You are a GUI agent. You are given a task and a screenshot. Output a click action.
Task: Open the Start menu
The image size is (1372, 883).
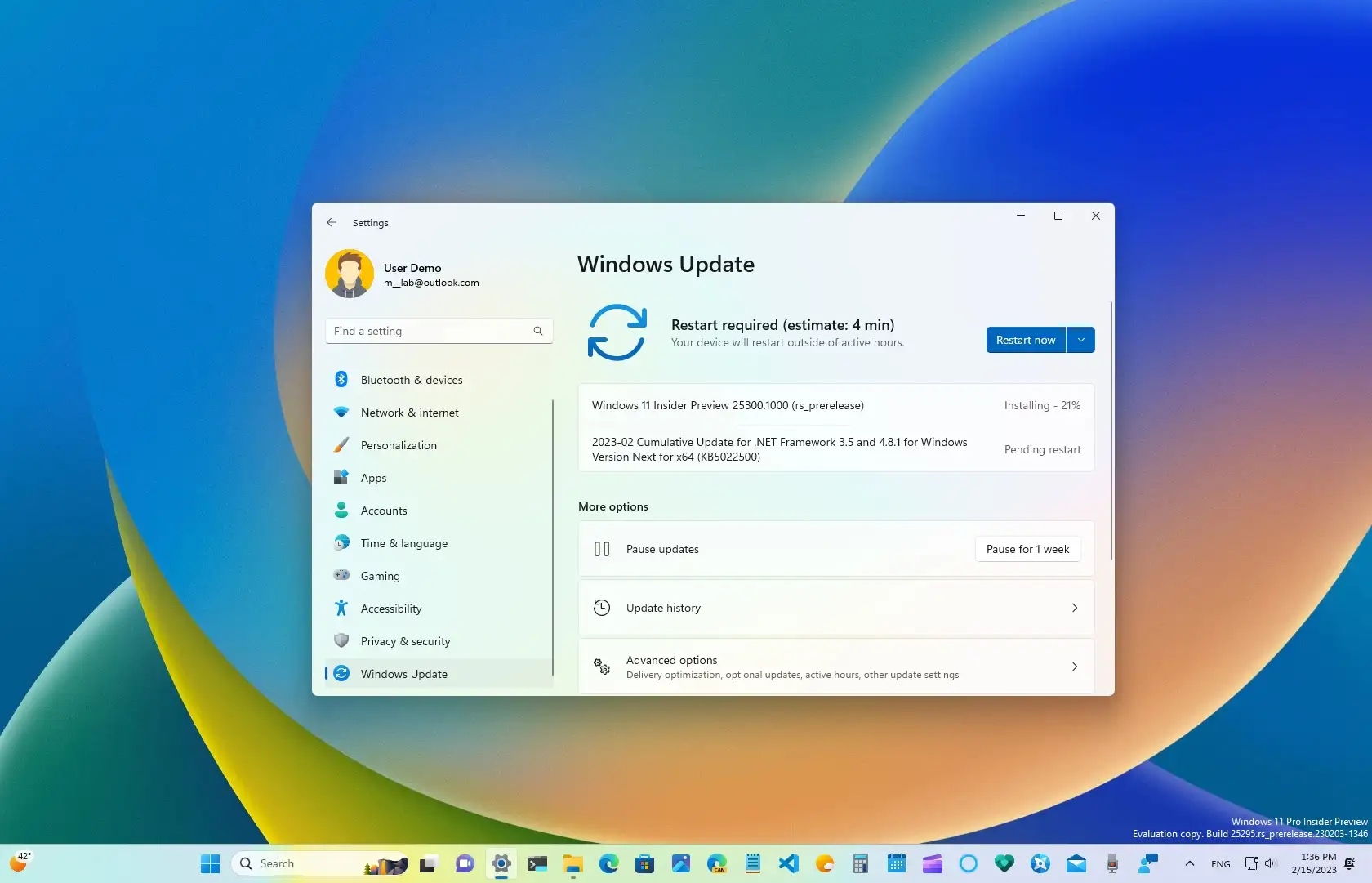click(210, 863)
